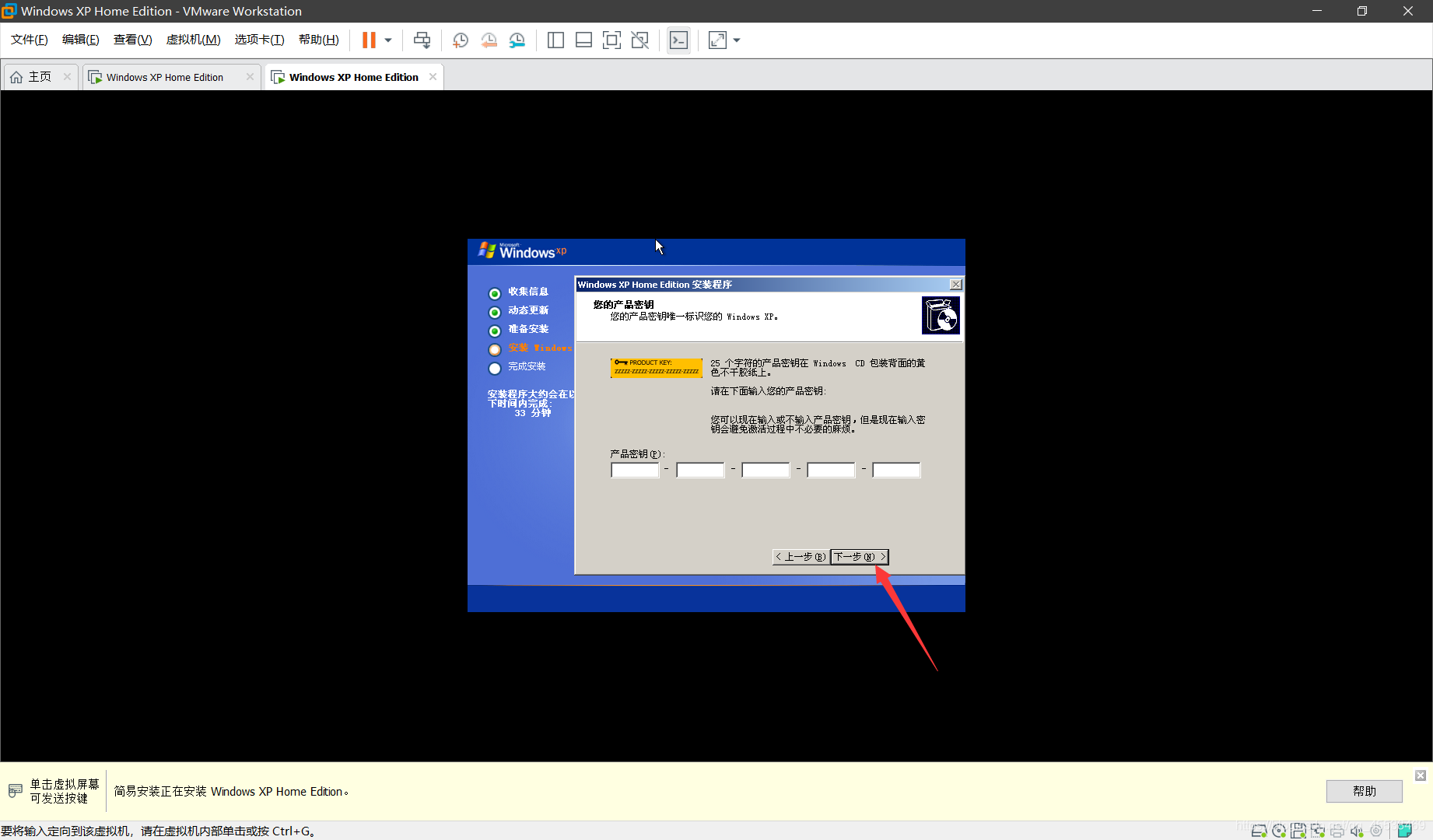Click the webcam device status icon
Image resolution: width=1433 pixels, height=840 pixels.
(1375, 831)
